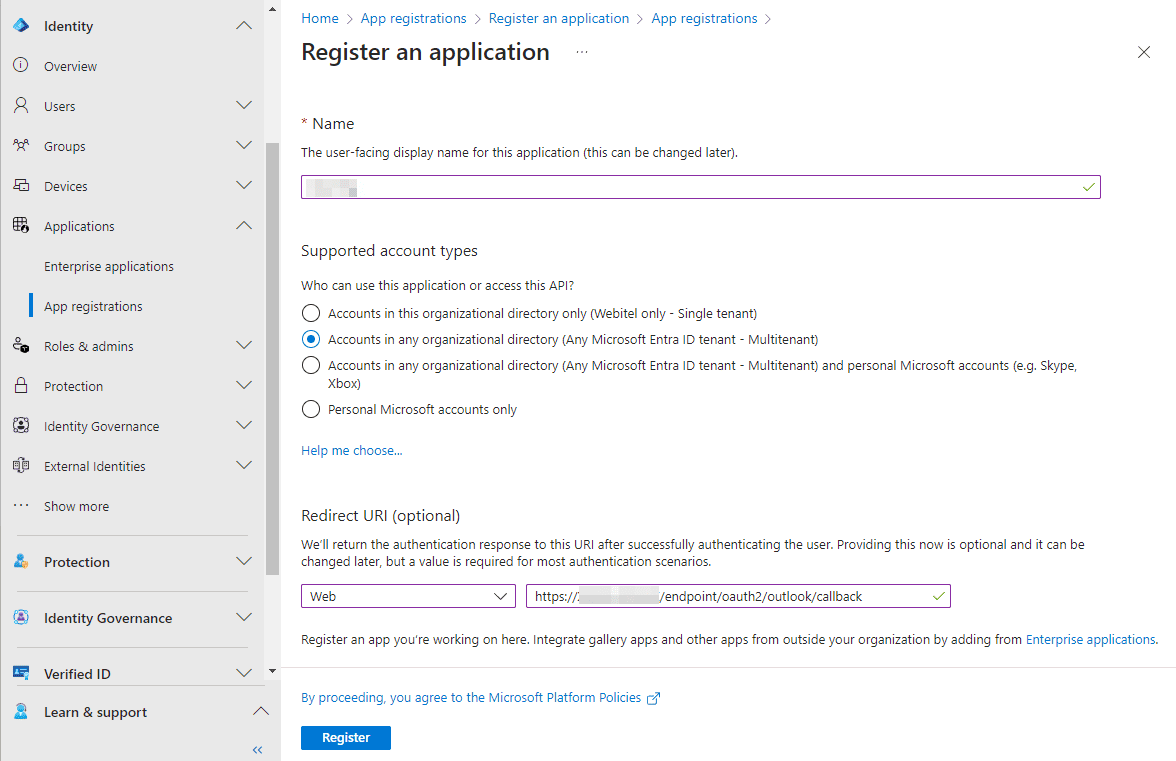
Task: Click the Register button
Action: [346, 738]
